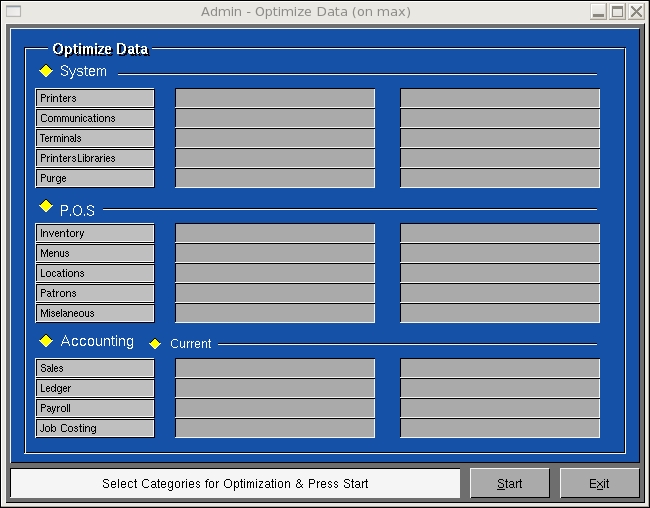Select the Printers category
The image size is (650, 508).
[95, 98]
